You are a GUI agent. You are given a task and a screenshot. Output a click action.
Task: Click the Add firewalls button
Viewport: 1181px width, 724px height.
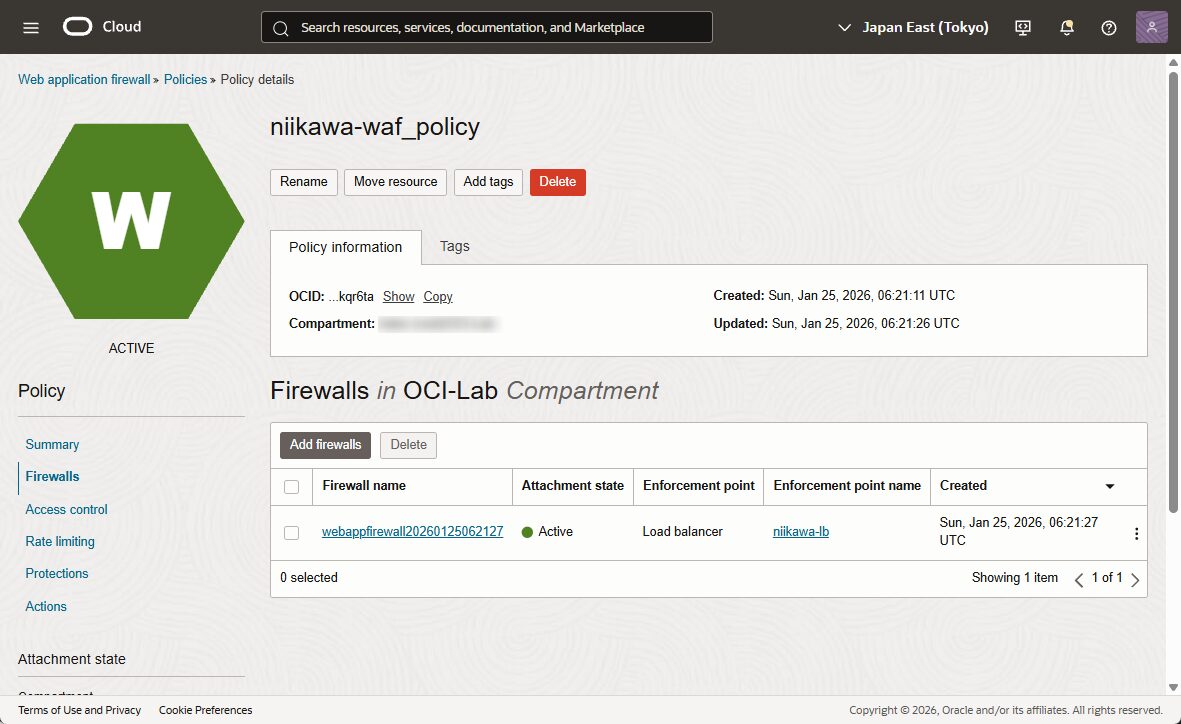325,445
